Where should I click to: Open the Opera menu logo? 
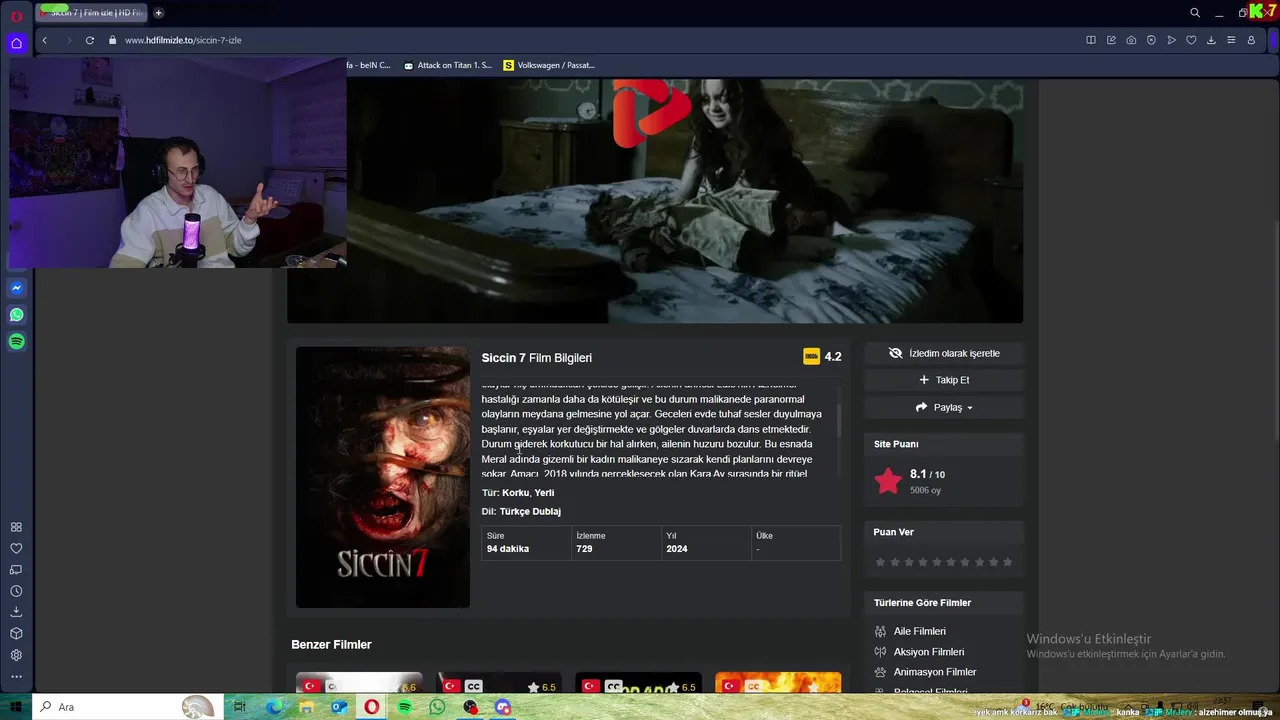pos(16,15)
